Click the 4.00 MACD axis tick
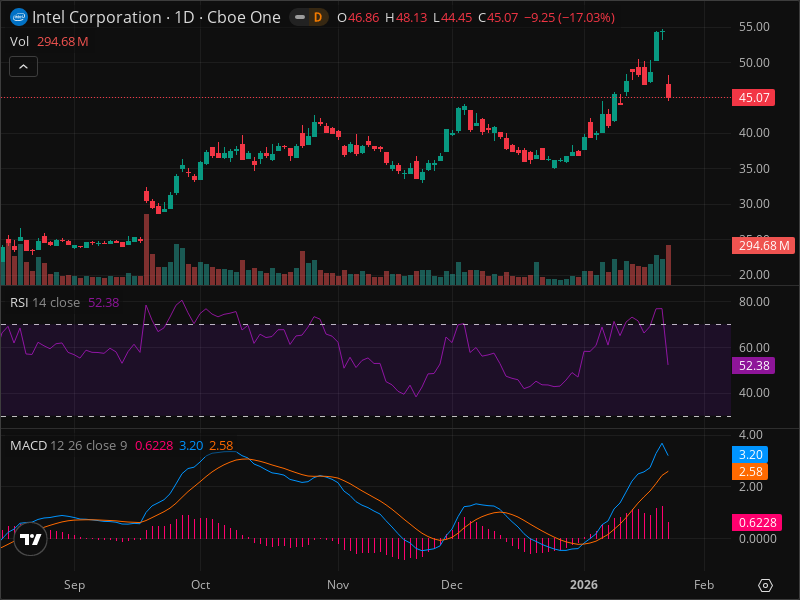The width and height of the screenshot is (800, 600). click(751, 435)
